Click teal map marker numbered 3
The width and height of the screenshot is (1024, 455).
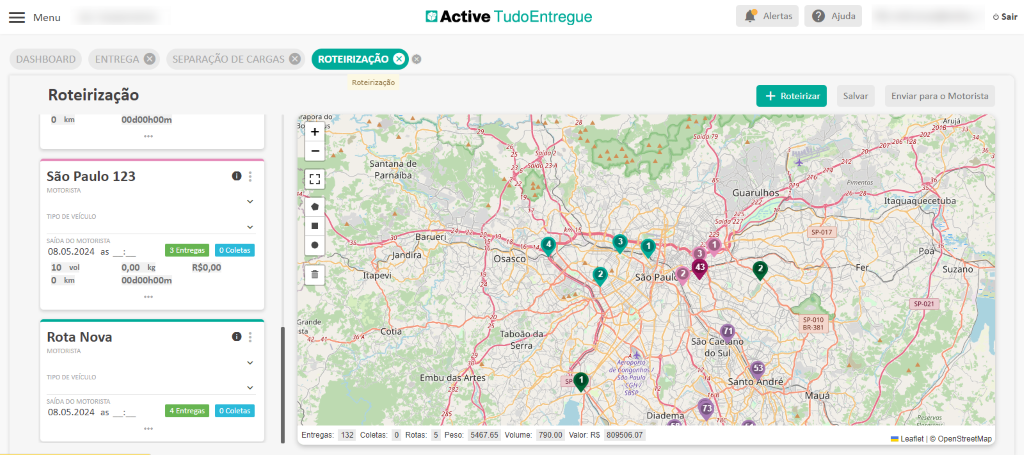(620, 243)
